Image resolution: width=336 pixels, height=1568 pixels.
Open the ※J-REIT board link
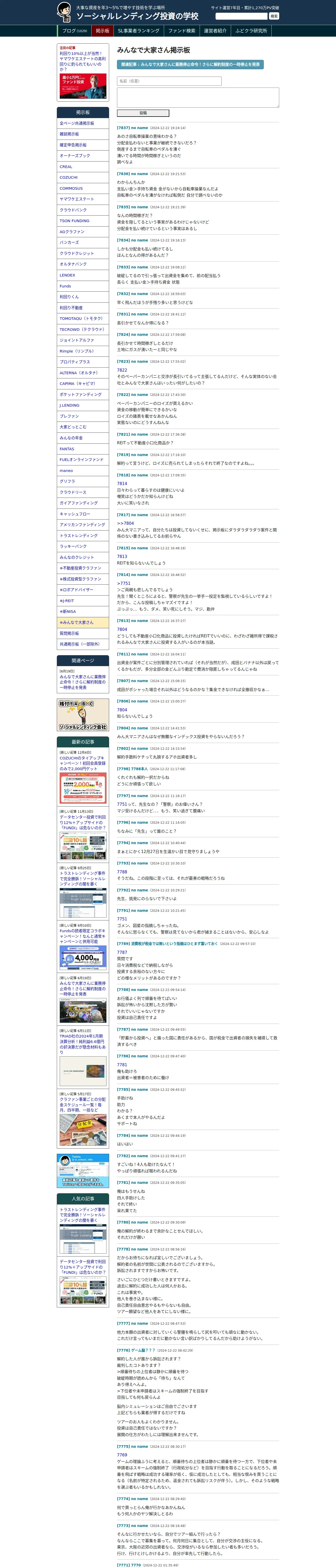pos(83,601)
